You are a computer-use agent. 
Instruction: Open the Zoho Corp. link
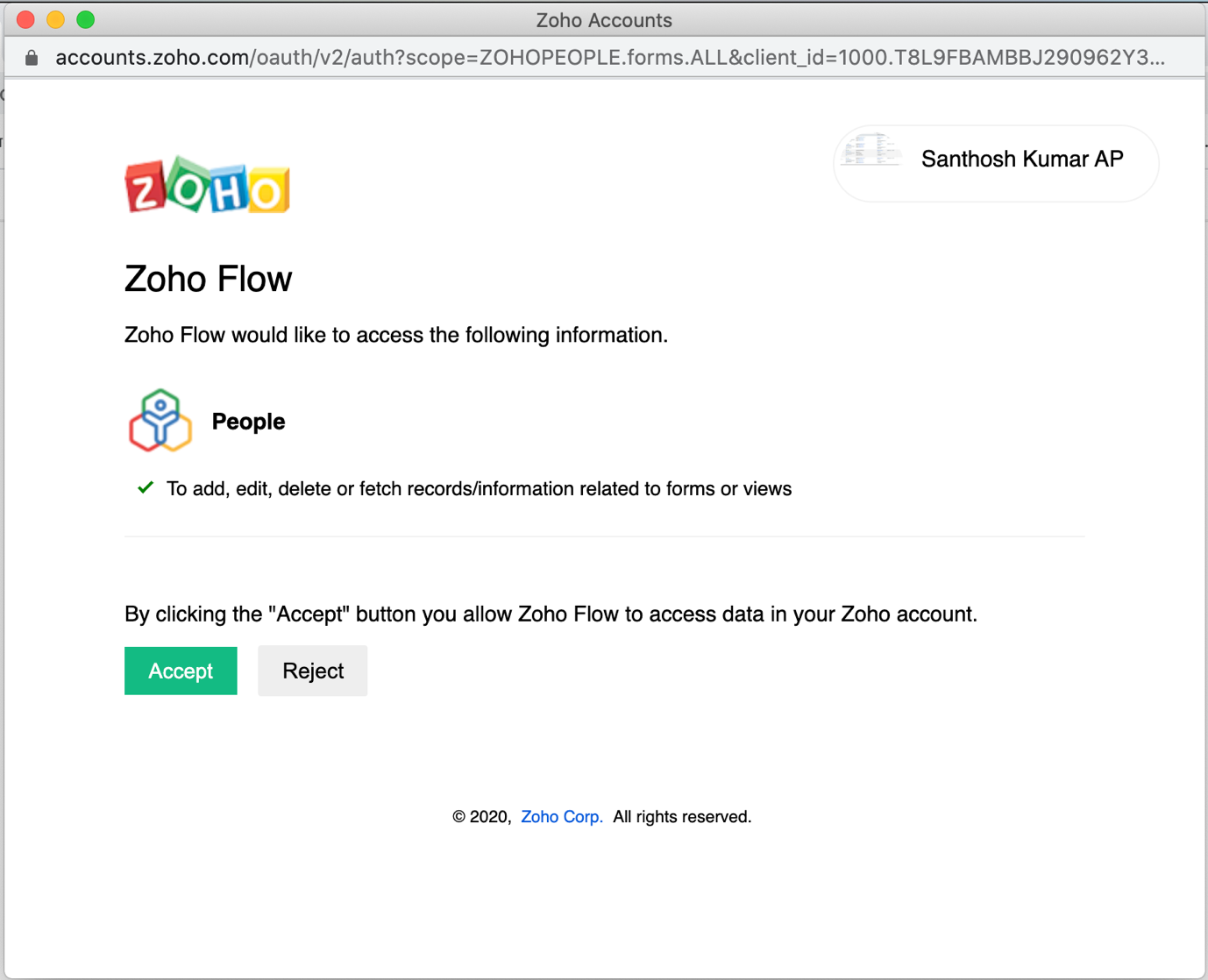click(561, 817)
